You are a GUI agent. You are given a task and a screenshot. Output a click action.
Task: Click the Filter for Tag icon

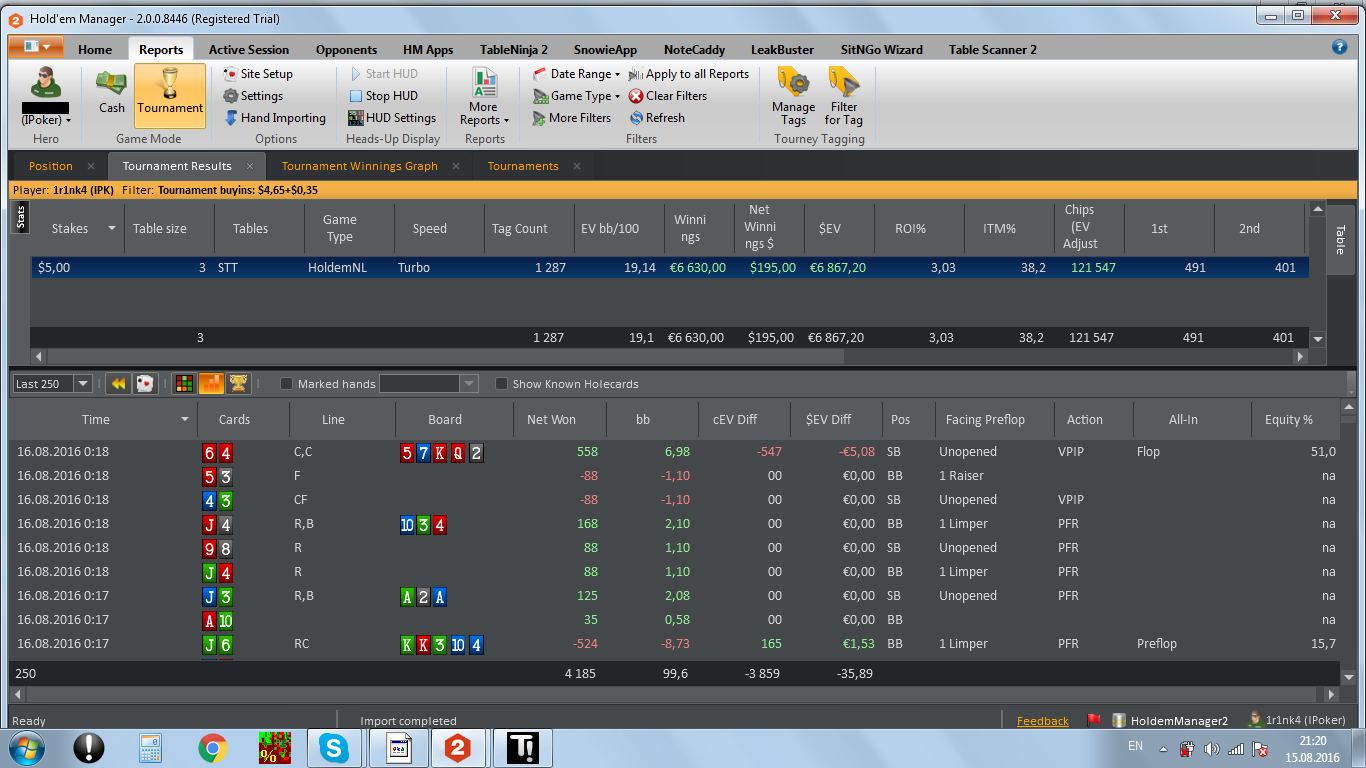(x=843, y=96)
